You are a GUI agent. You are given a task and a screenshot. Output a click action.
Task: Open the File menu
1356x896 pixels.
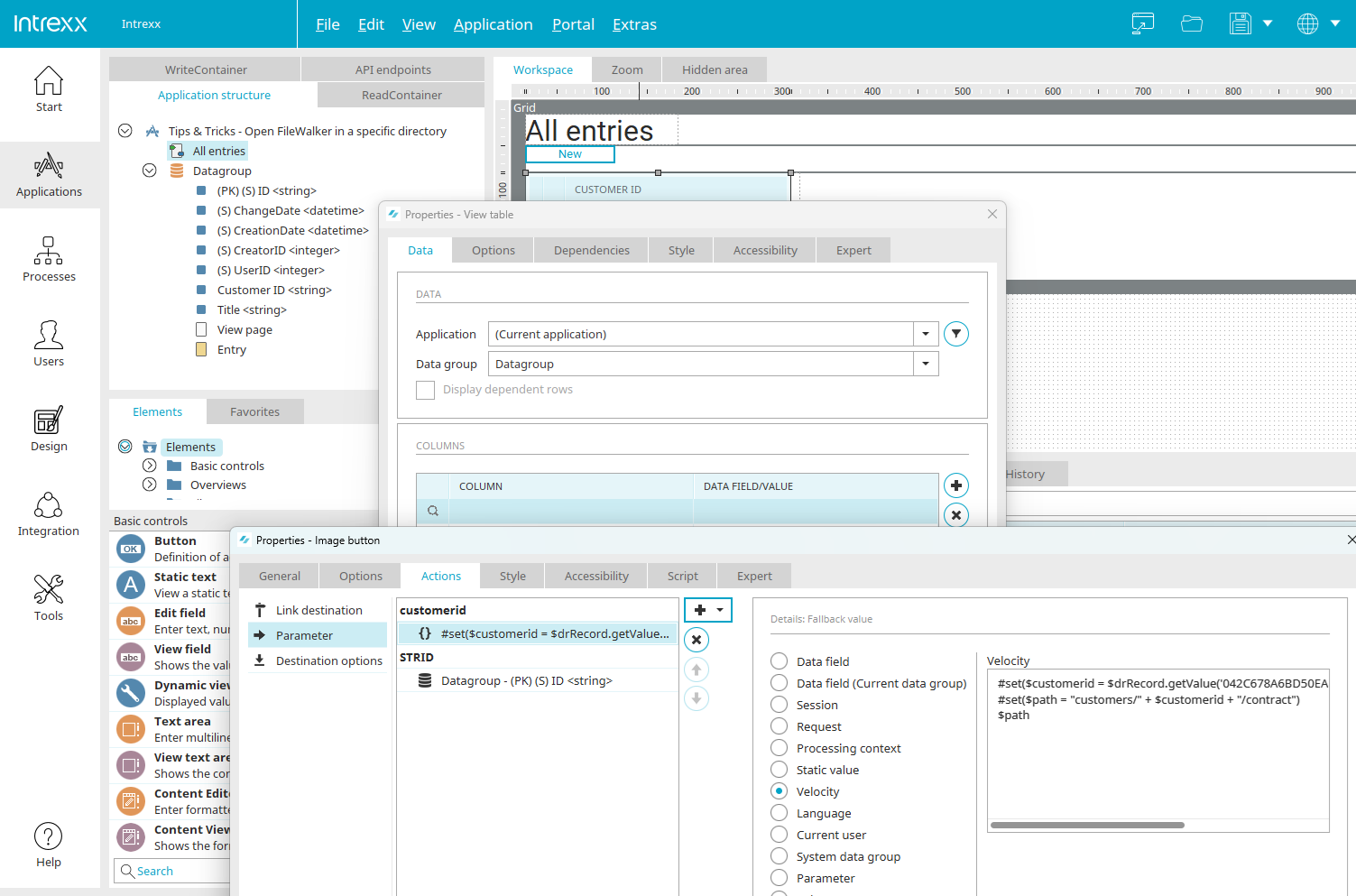click(327, 24)
